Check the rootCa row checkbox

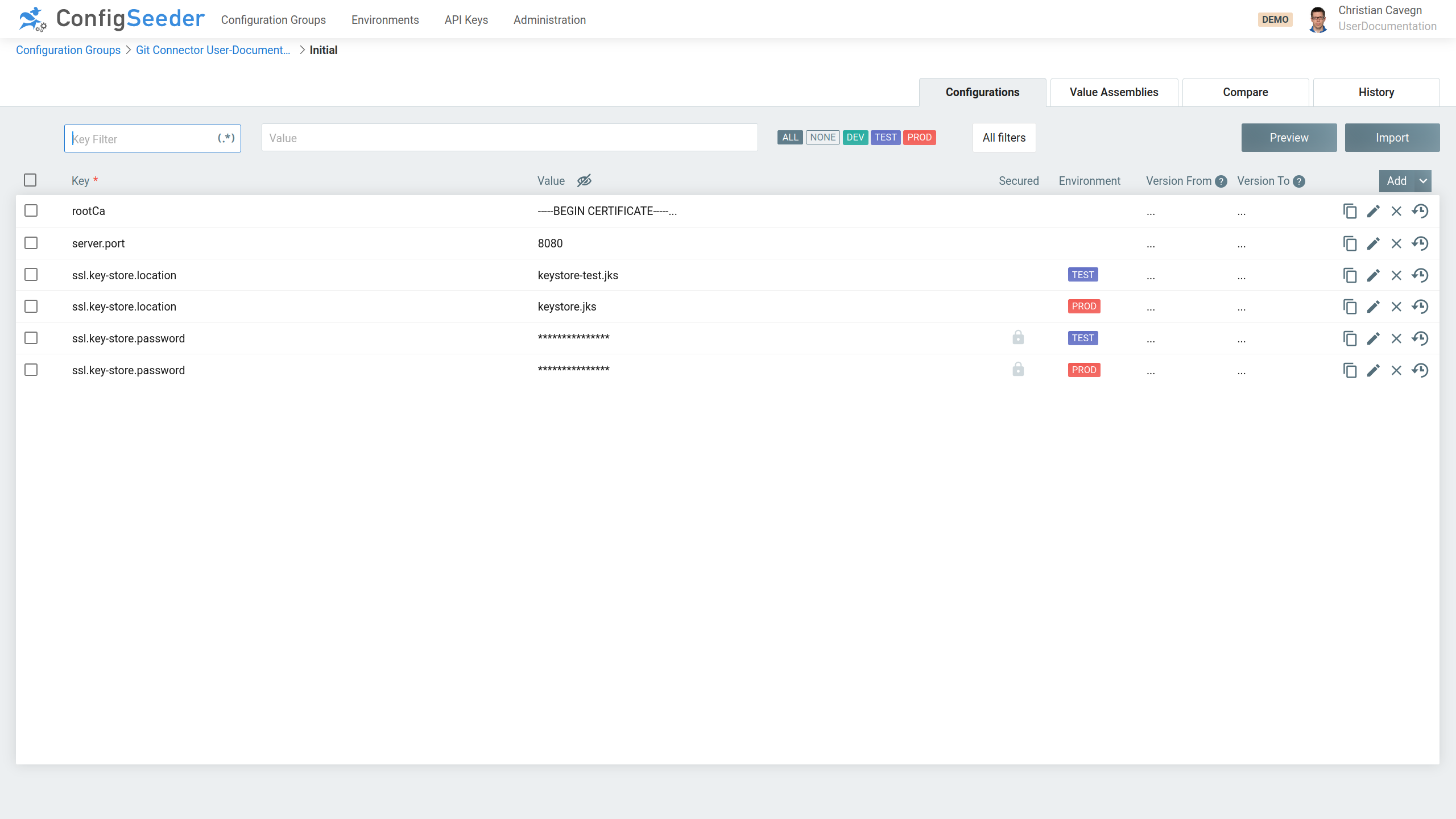click(x=31, y=211)
